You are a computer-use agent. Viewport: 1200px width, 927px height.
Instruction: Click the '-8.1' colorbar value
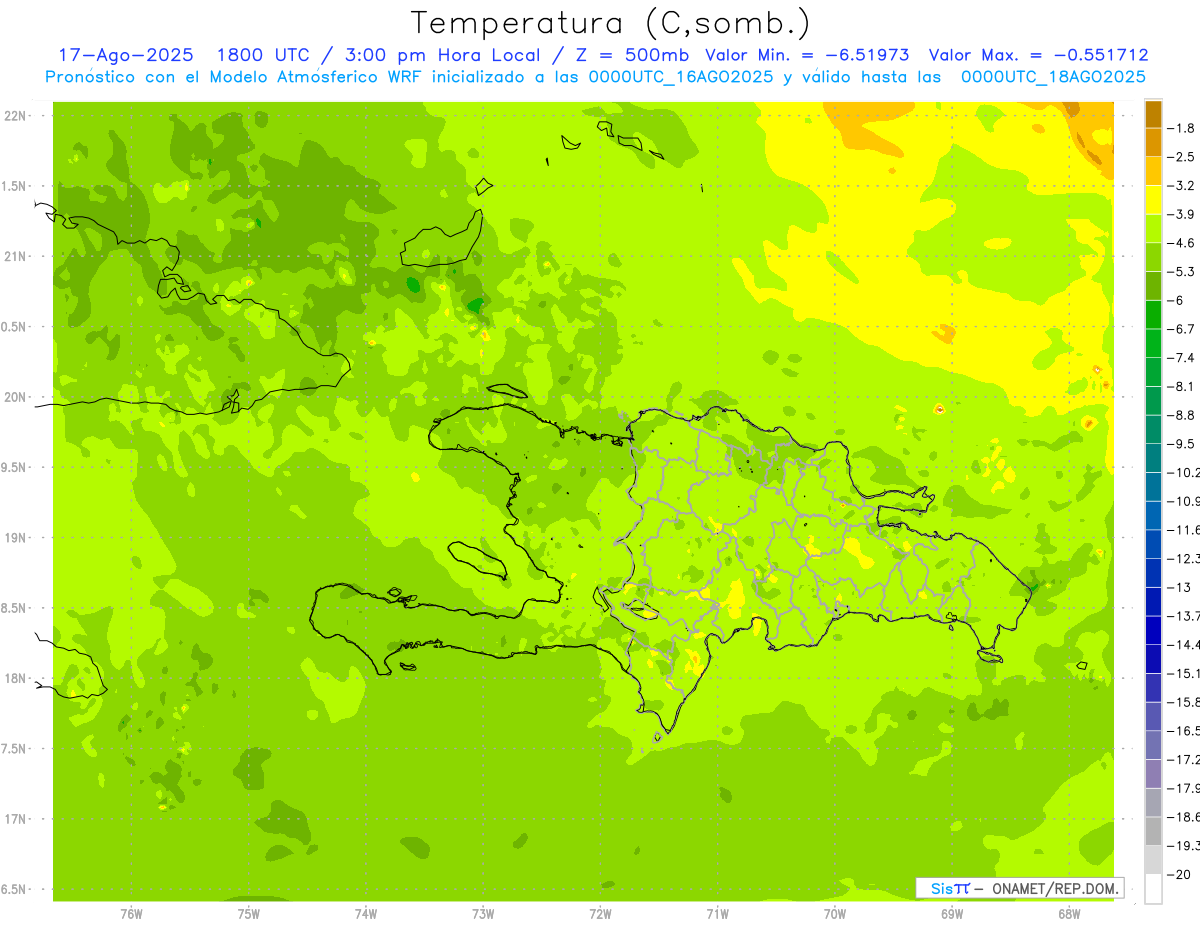1181,386
